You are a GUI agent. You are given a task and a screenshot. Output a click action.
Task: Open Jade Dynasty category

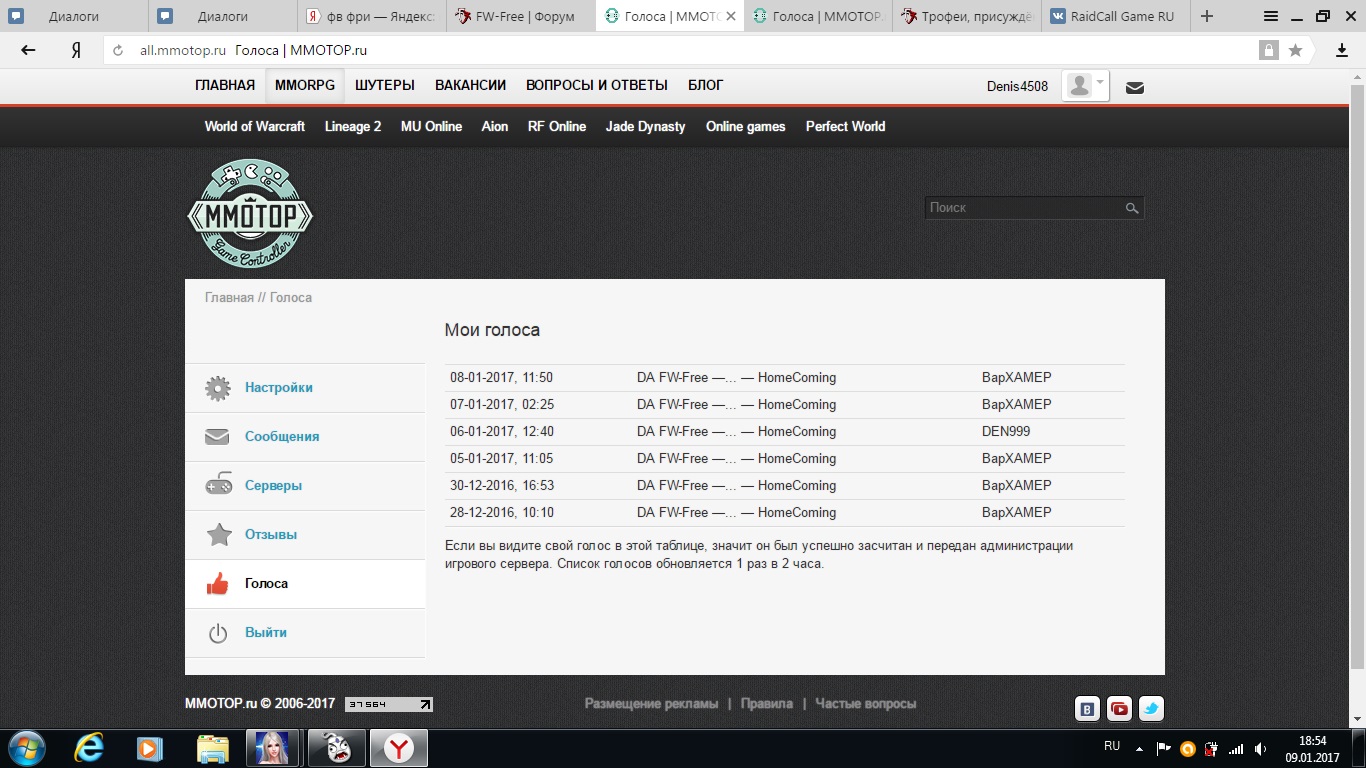pos(646,127)
